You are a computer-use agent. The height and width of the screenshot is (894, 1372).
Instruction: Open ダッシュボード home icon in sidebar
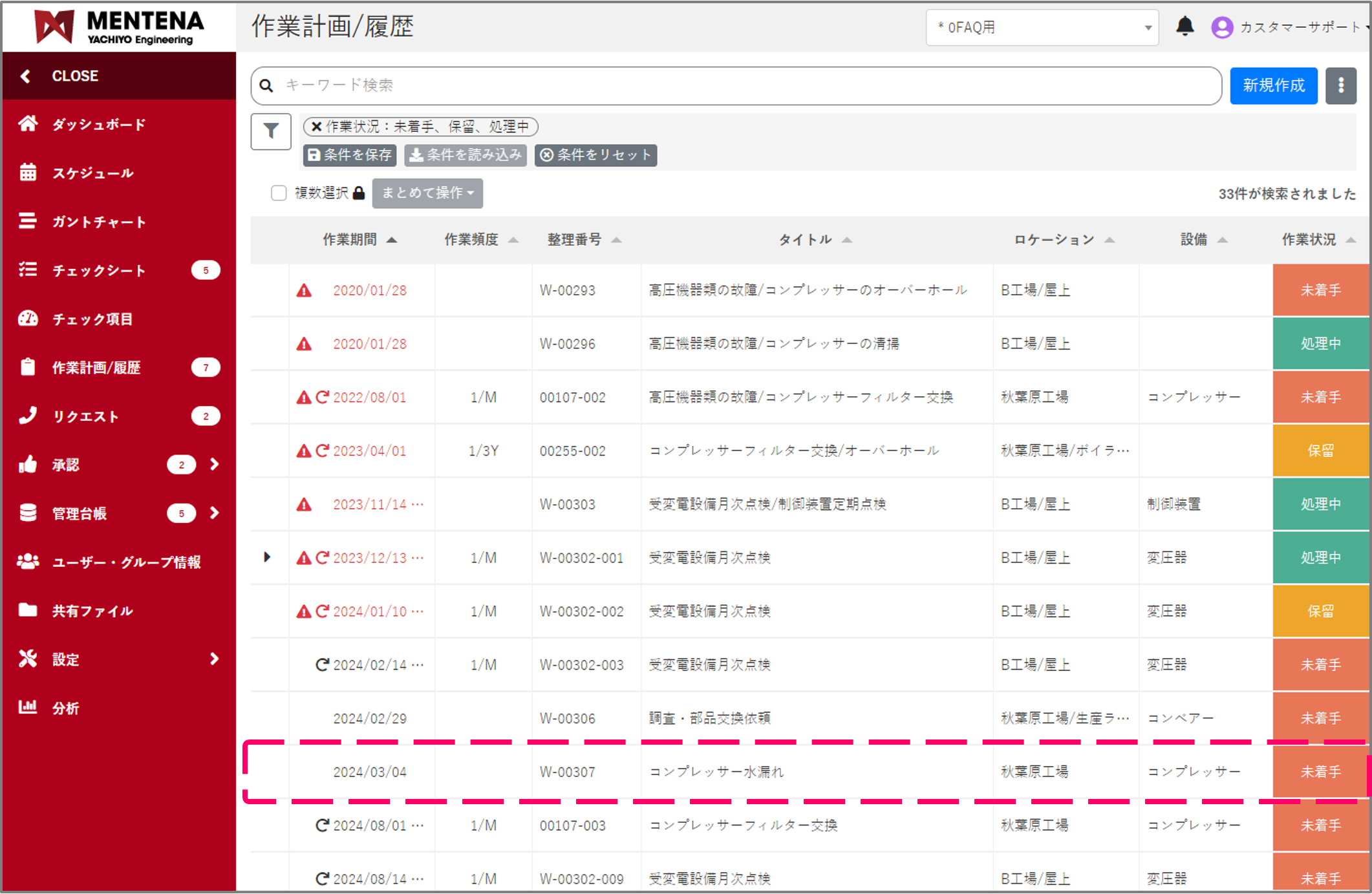(x=28, y=123)
